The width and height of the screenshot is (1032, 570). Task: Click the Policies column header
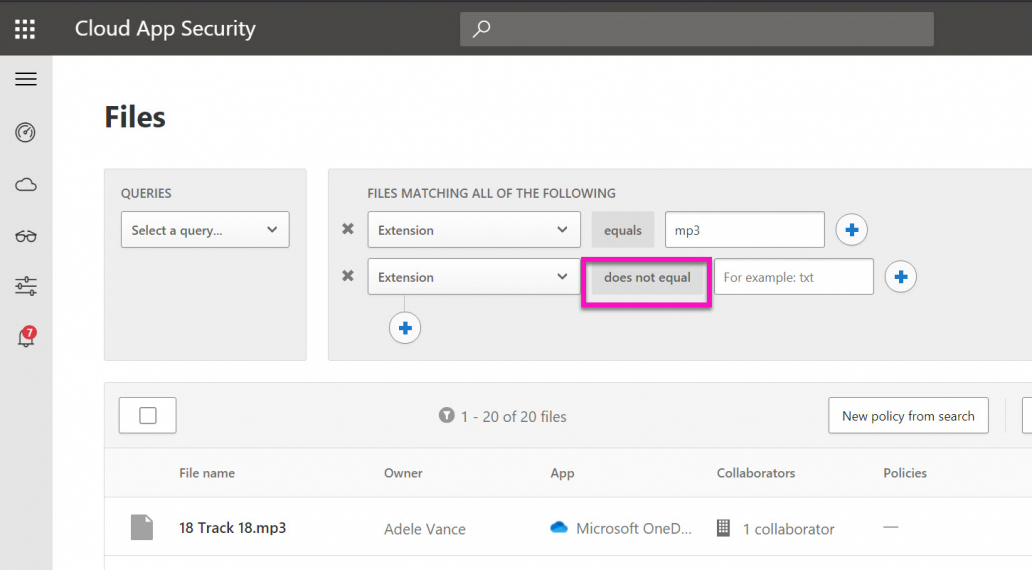pyautogui.click(x=904, y=473)
